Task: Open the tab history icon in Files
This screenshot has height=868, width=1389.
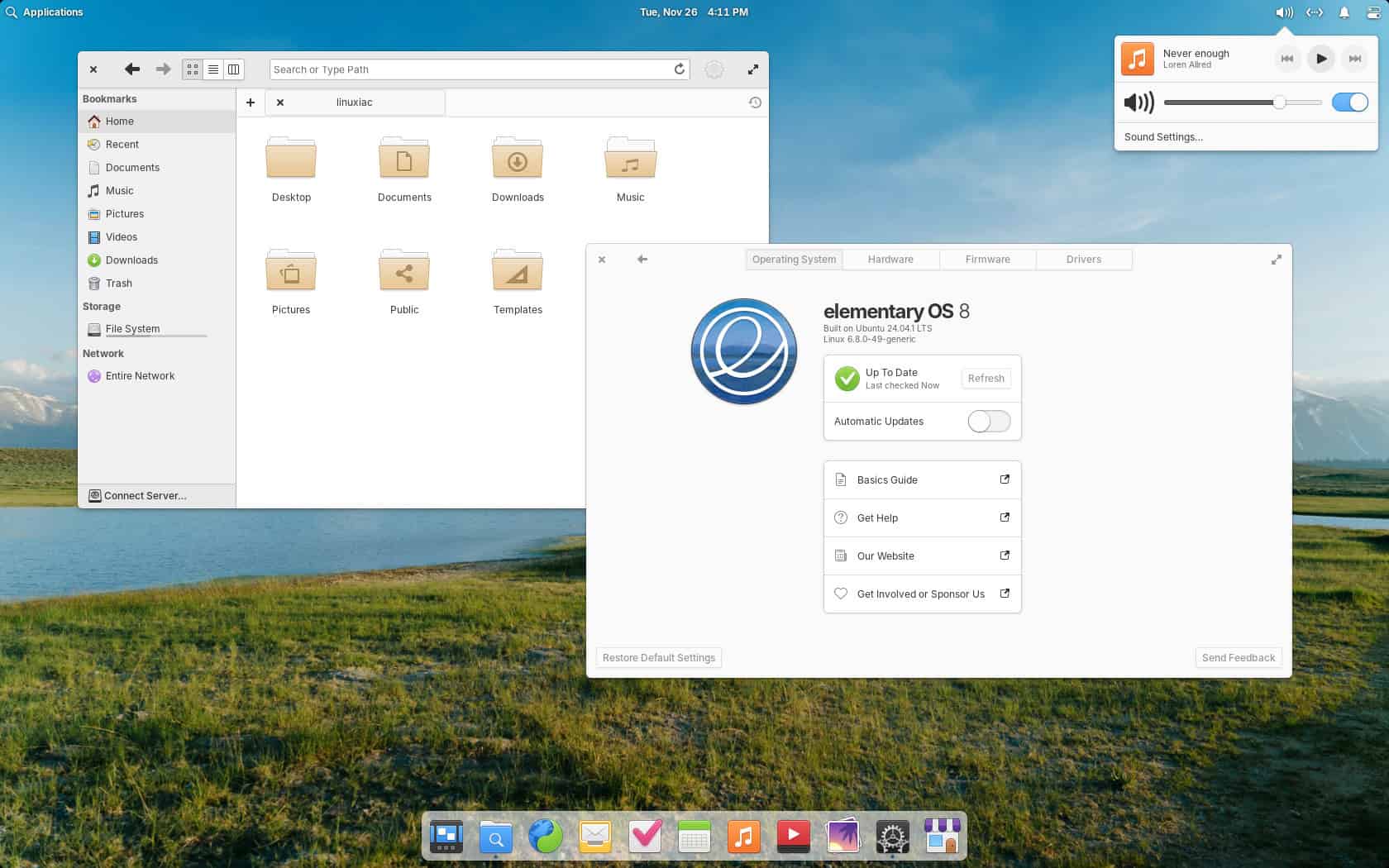Action: (753, 103)
